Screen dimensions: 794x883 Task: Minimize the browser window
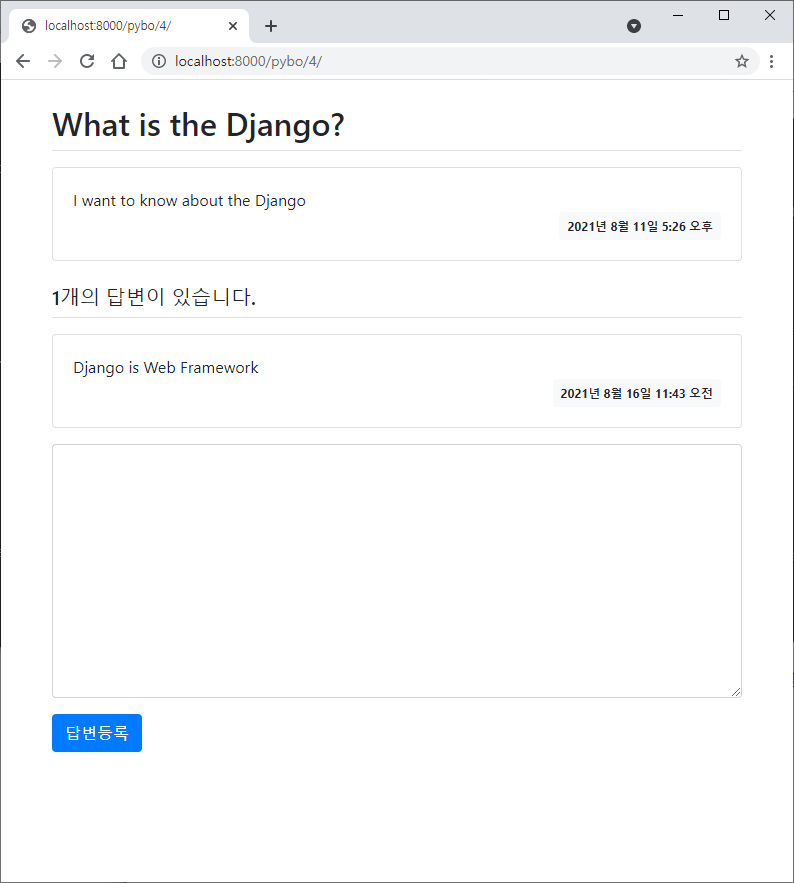[x=678, y=15]
